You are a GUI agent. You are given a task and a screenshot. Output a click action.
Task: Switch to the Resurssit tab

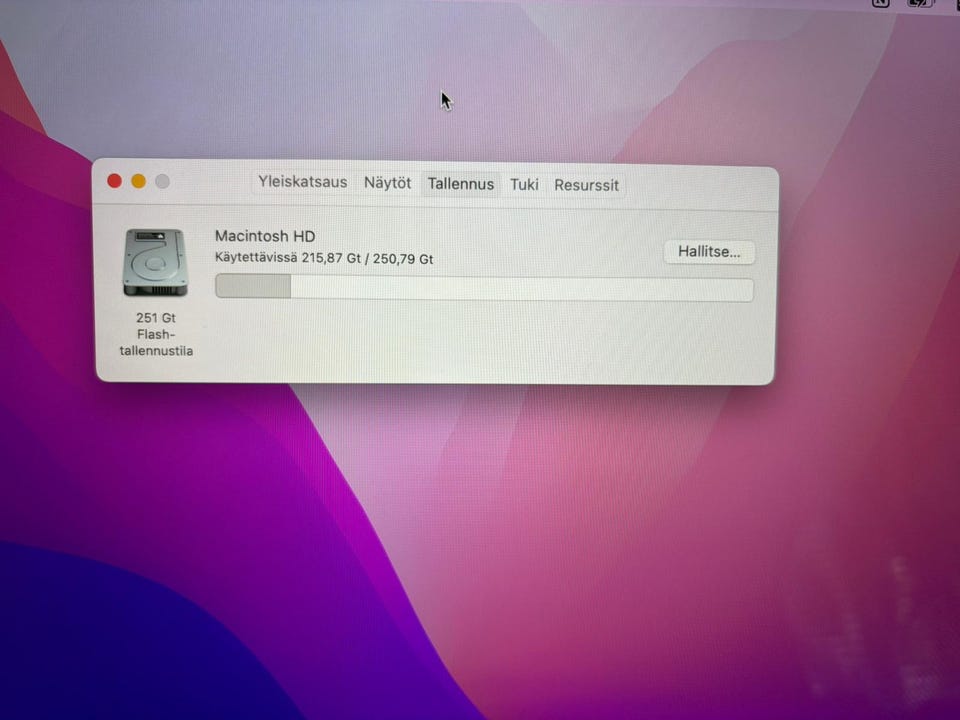[x=586, y=185]
